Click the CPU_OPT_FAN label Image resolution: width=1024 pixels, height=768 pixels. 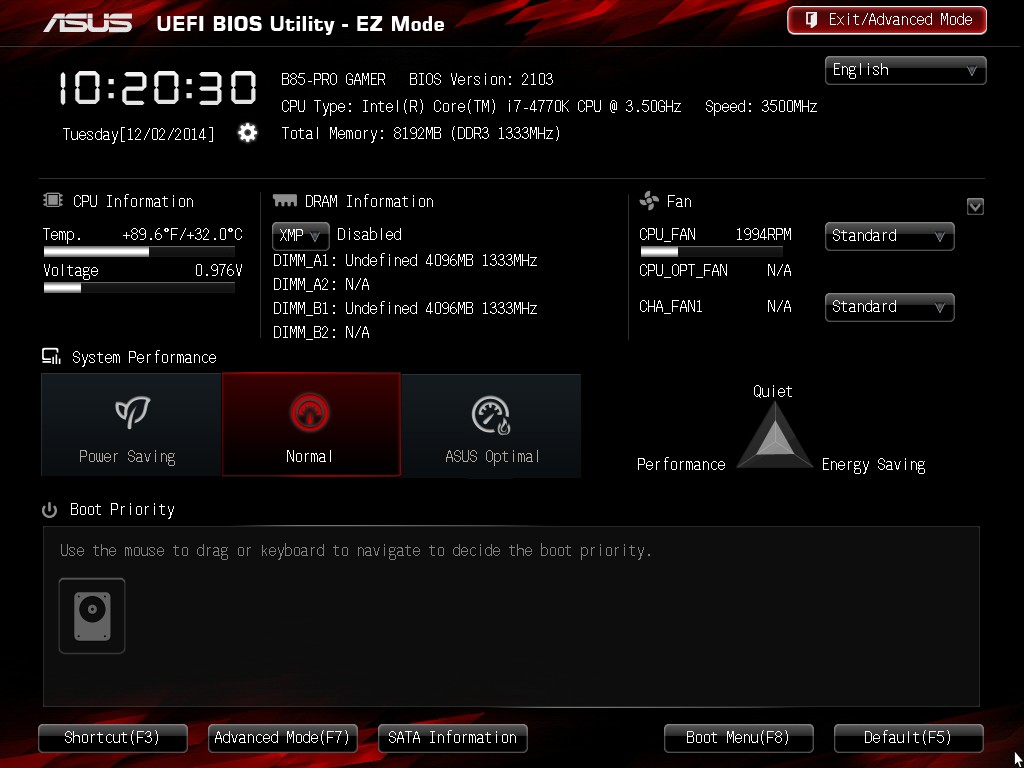click(x=683, y=270)
